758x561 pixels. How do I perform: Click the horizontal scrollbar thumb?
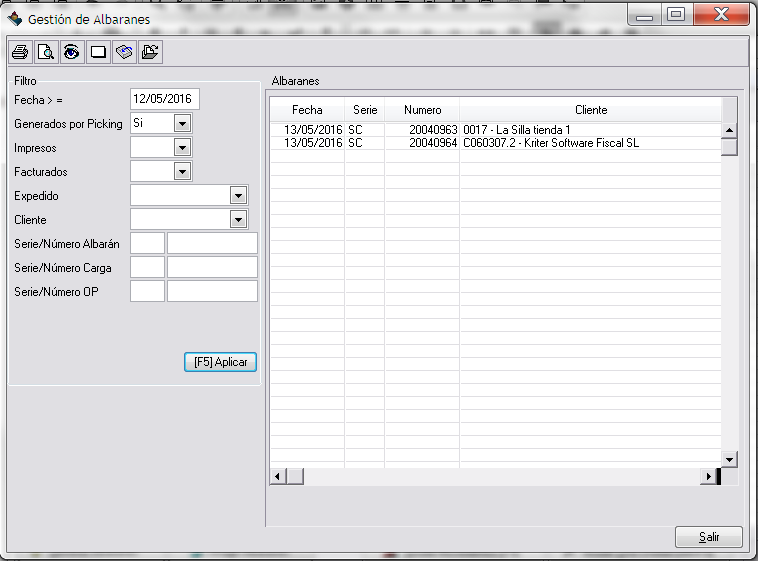tap(295, 476)
